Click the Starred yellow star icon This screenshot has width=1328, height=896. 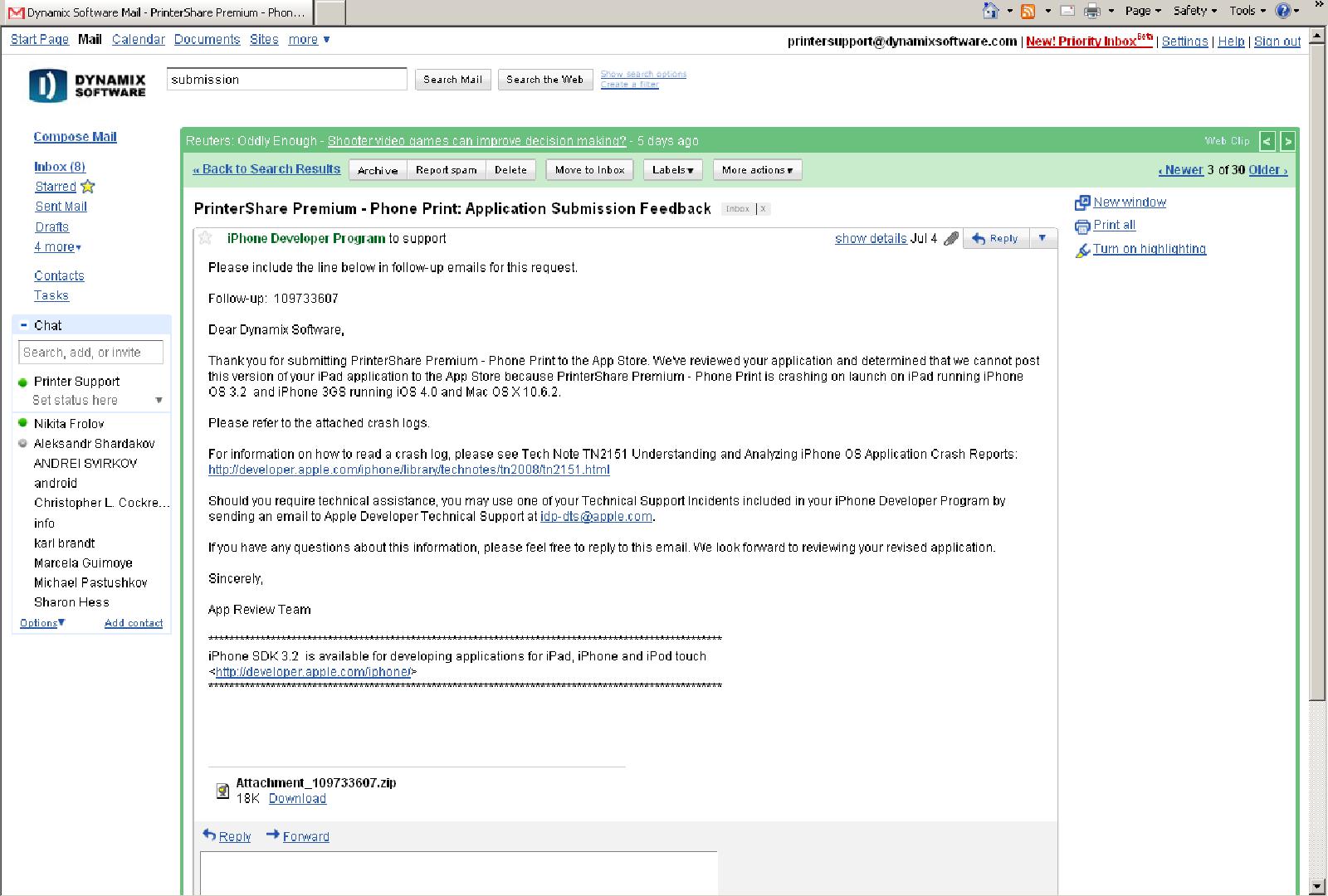pos(88,187)
